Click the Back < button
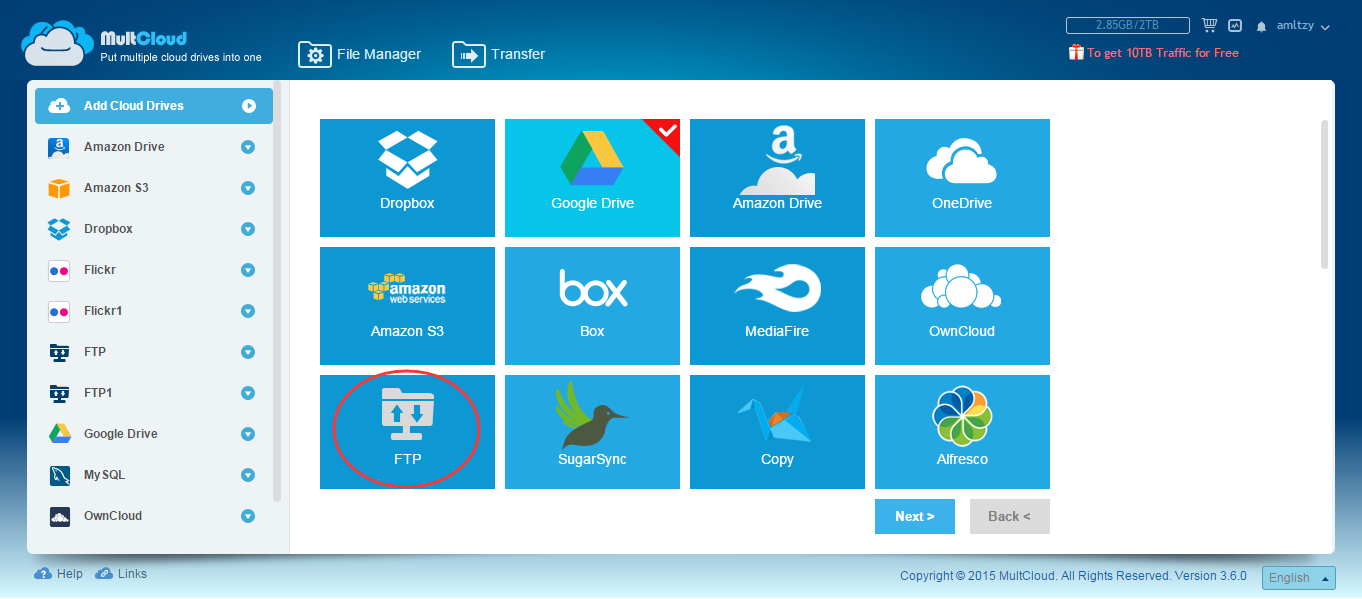The image size is (1362, 599). coord(1010,516)
